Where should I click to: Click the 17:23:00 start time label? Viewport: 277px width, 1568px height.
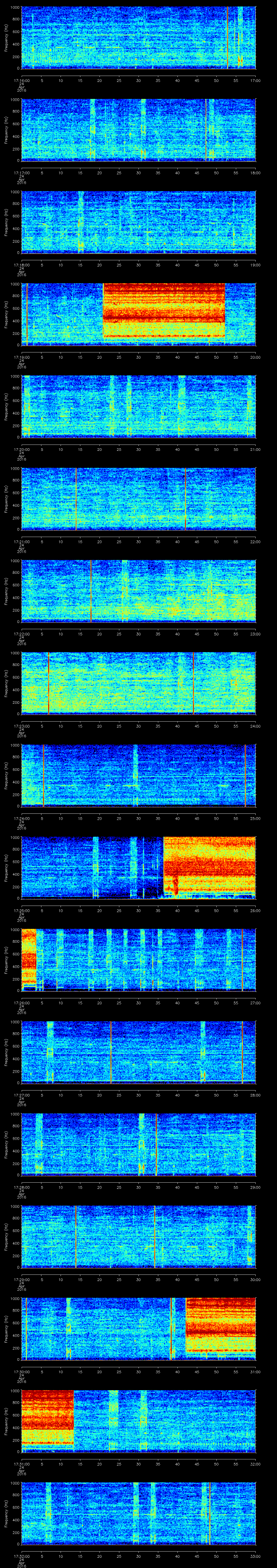(x=22, y=726)
